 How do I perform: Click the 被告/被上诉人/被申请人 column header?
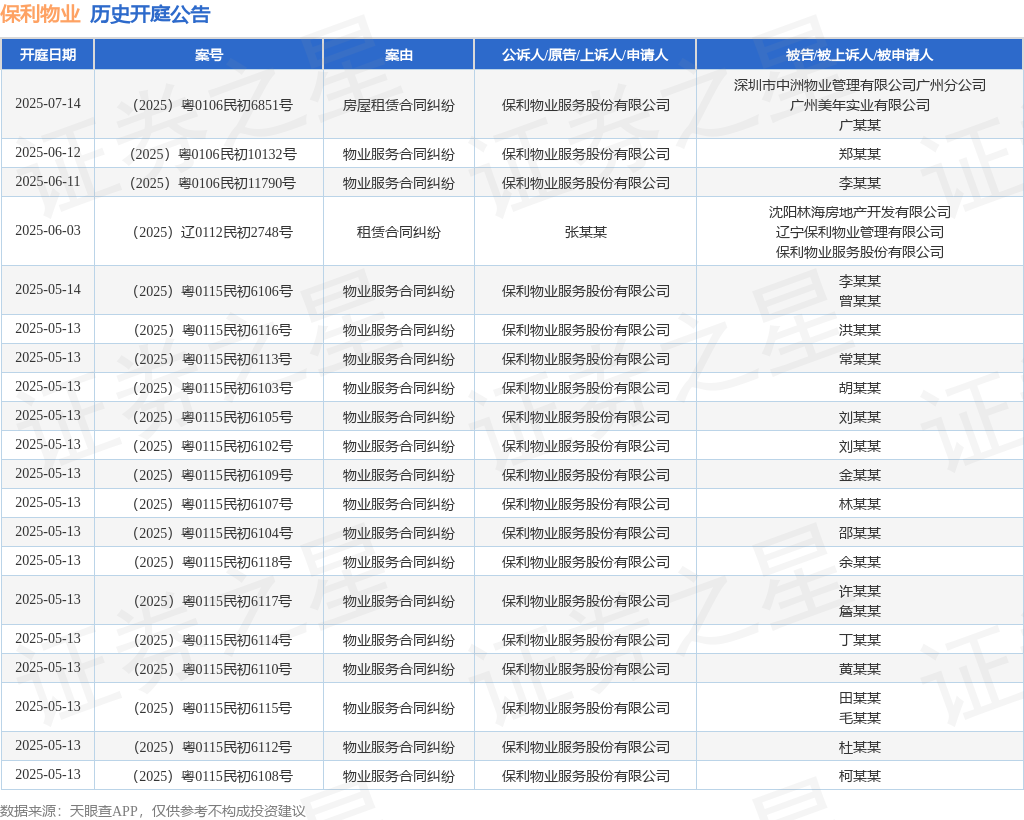tap(859, 55)
